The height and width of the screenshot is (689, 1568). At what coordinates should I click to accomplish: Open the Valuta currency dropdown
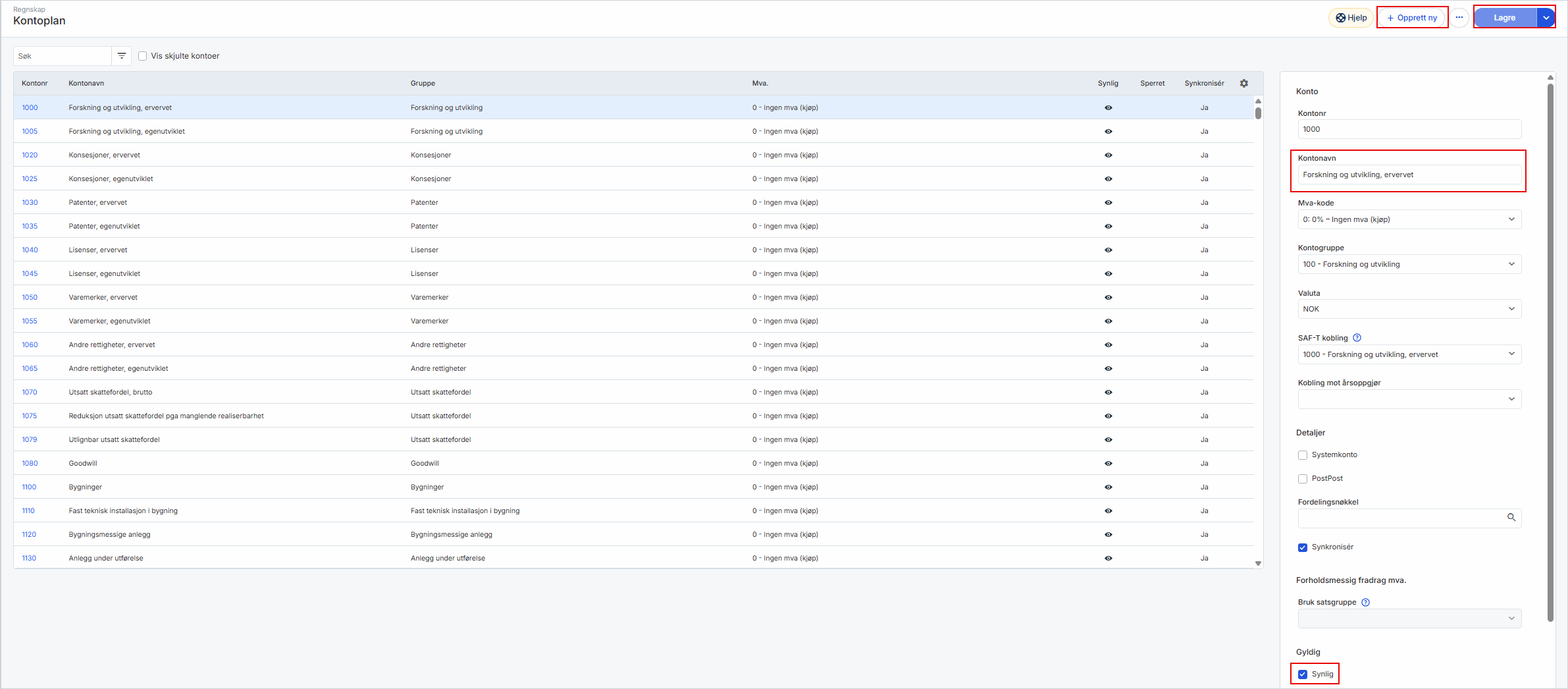click(x=1409, y=309)
